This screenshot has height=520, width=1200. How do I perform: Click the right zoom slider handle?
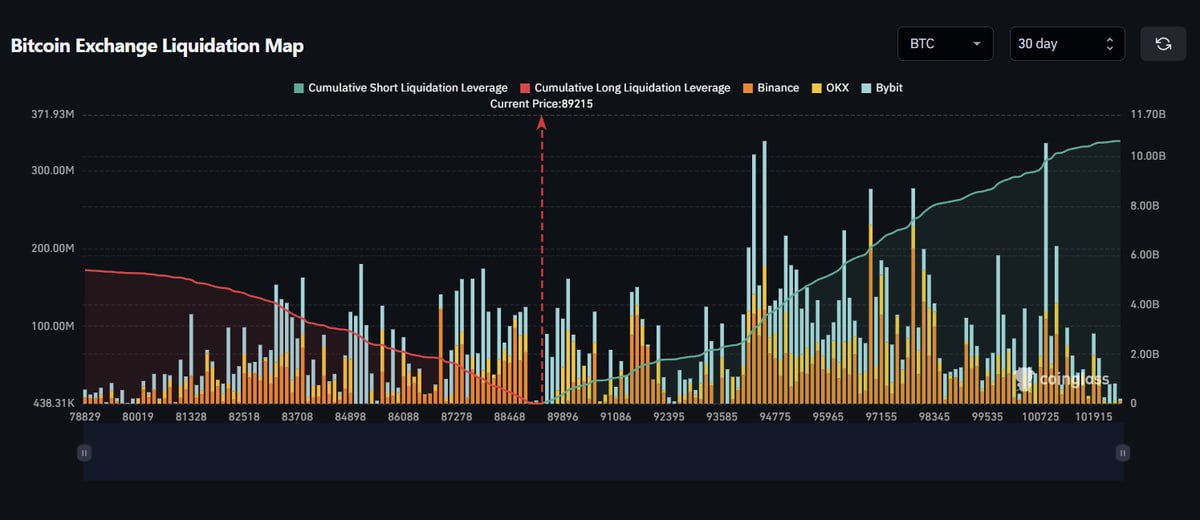pyautogui.click(x=1123, y=453)
